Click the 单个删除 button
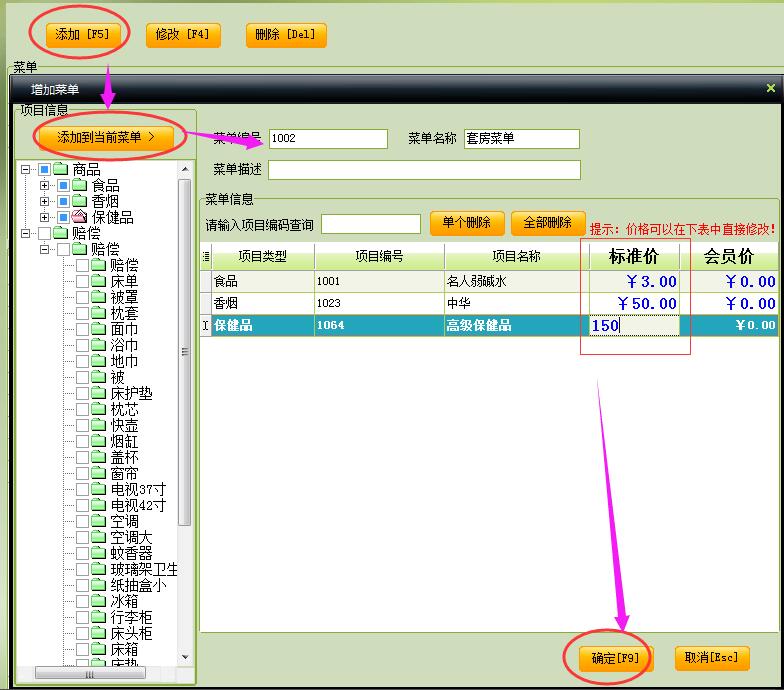The height and width of the screenshot is (690, 784). point(467,223)
